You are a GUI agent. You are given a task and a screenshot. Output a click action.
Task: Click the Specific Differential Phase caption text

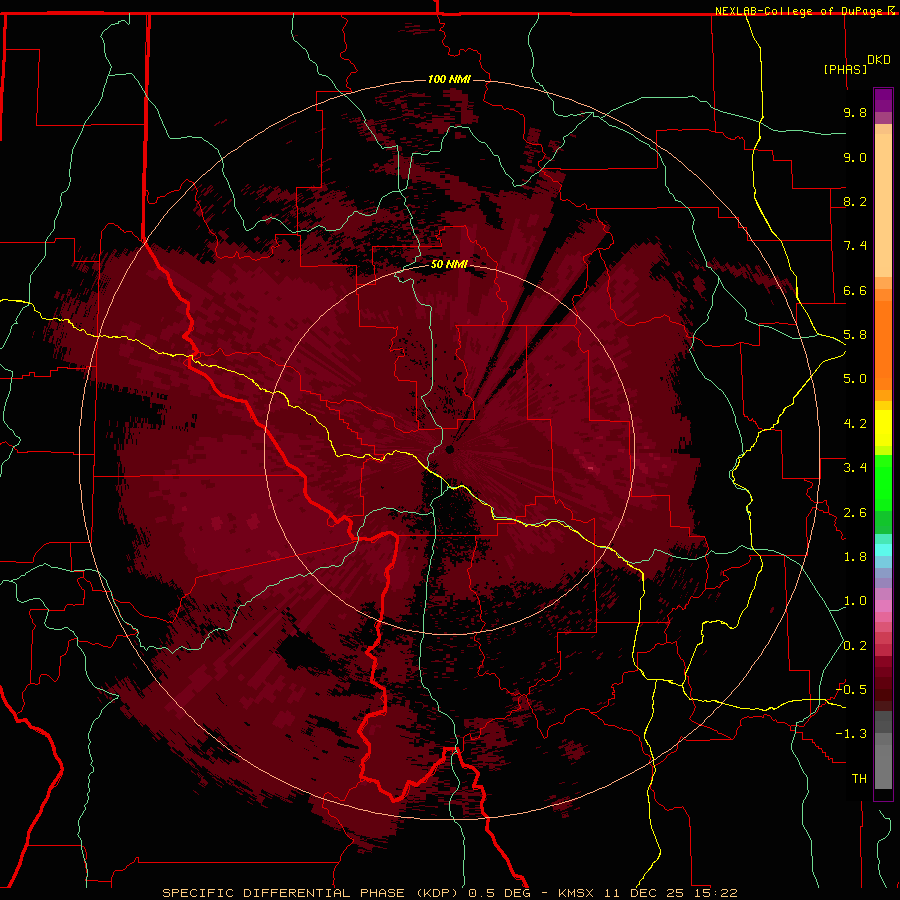point(449,893)
